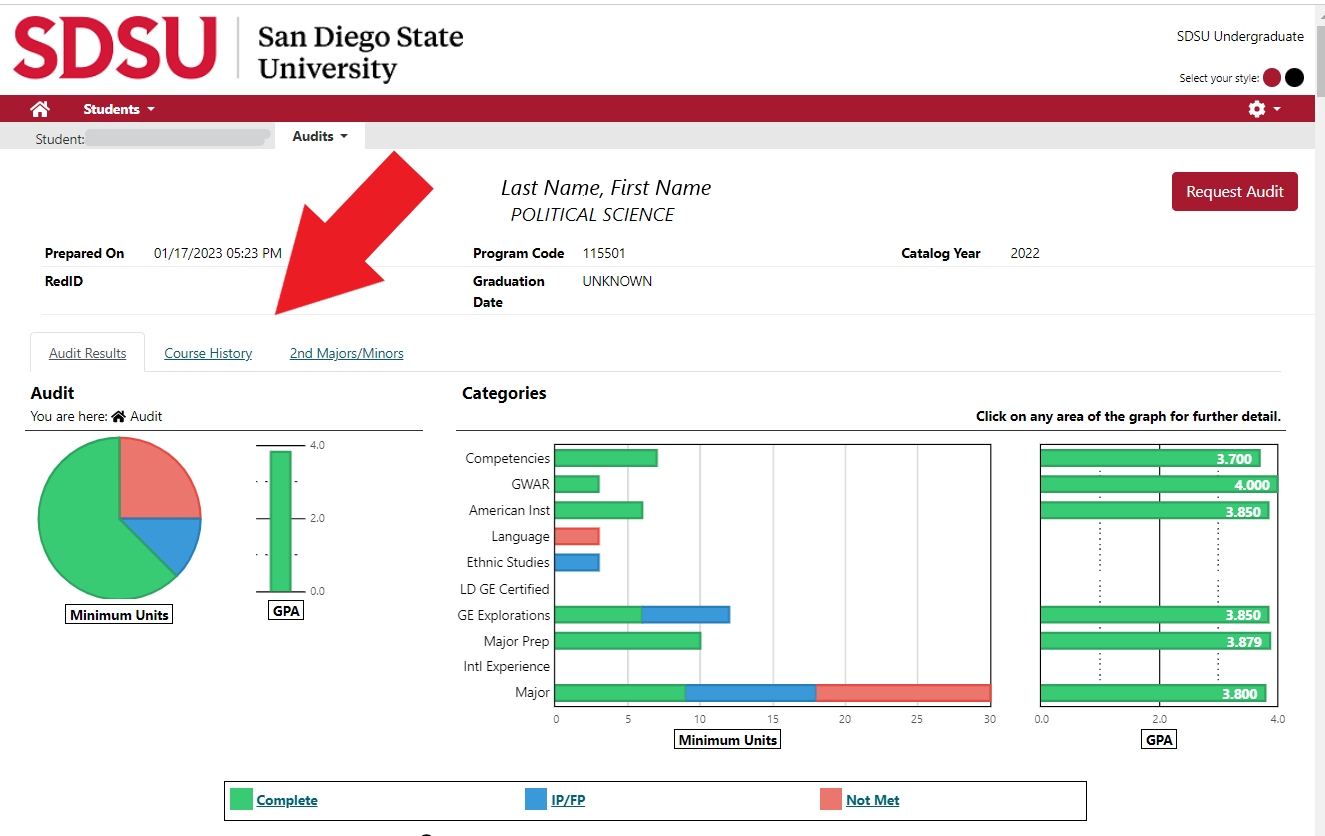The image size is (1325, 836).
Task: Click the 3.879 Major Prep GPA bar
Action: (x=1156, y=640)
